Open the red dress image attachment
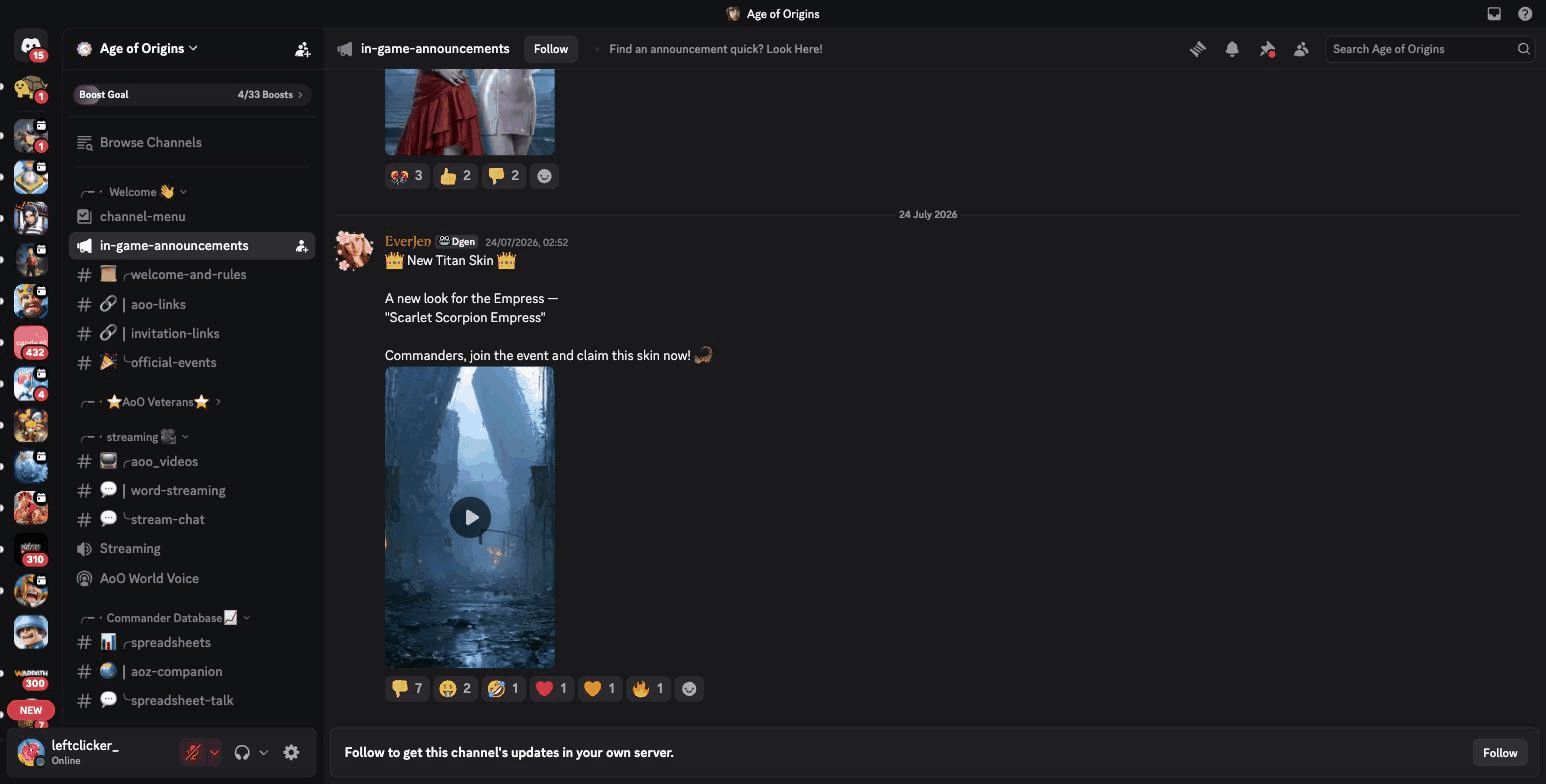Image resolution: width=1546 pixels, height=784 pixels. click(x=470, y=112)
